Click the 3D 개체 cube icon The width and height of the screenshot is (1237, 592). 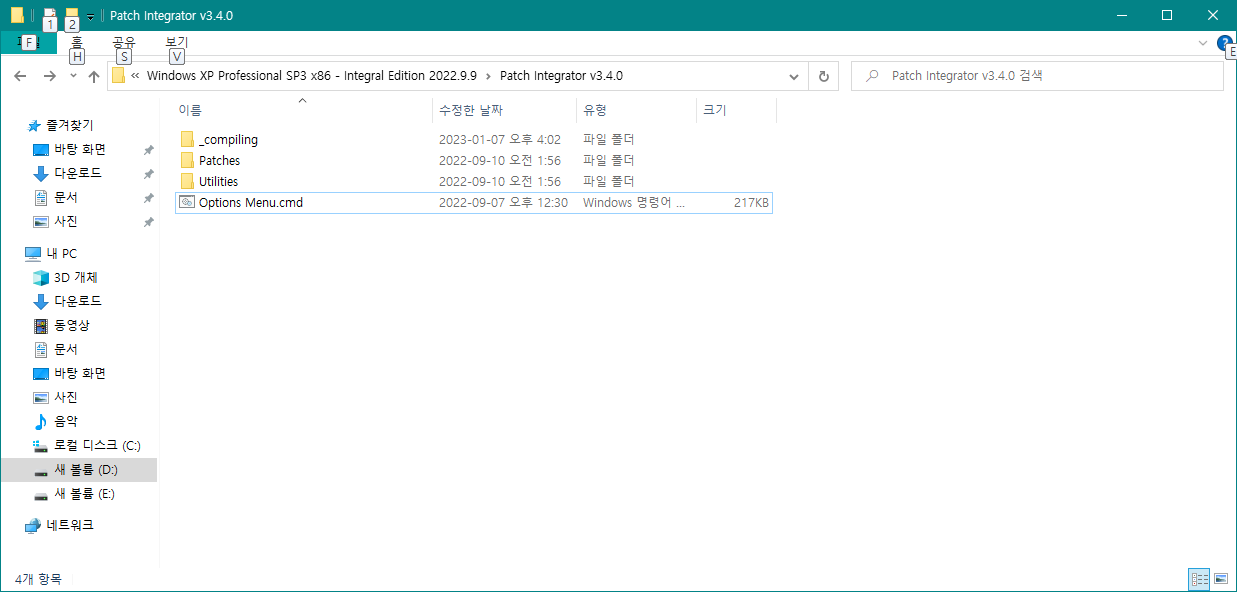click(x=41, y=277)
